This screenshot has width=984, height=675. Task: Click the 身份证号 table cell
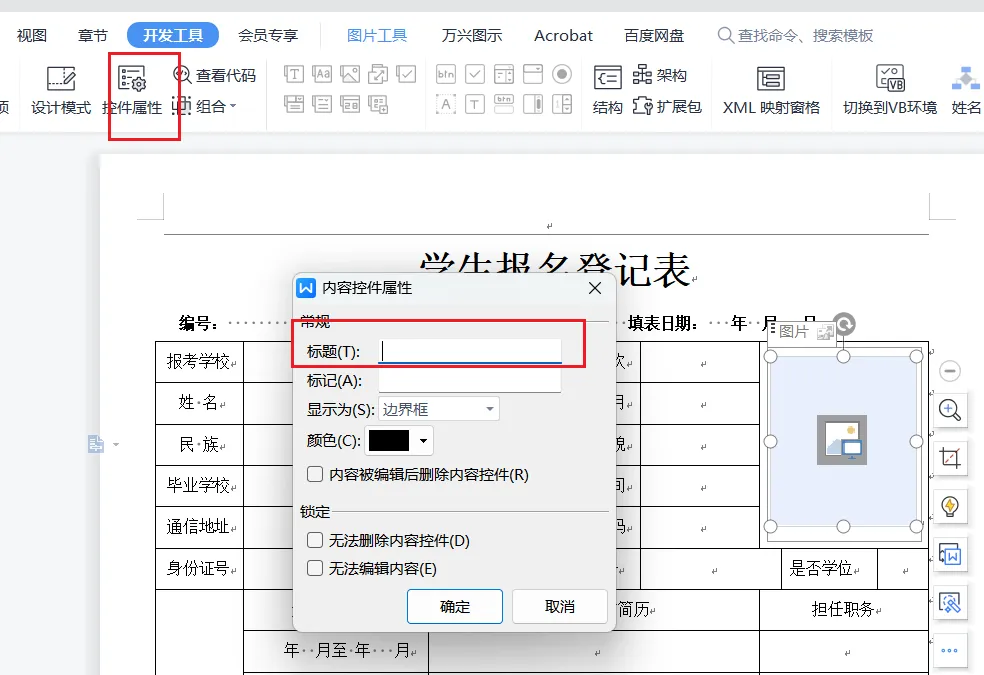click(x=200, y=568)
